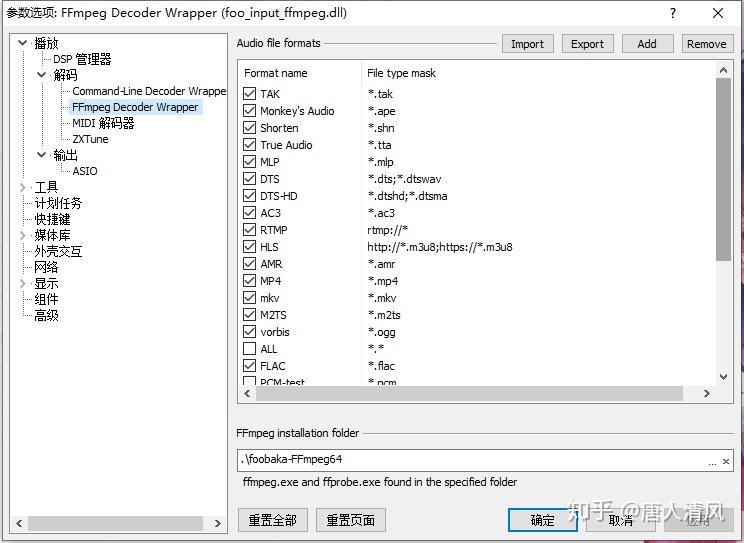Click the help question mark icon
This screenshot has height=543, width=744.
pyautogui.click(x=673, y=13)
